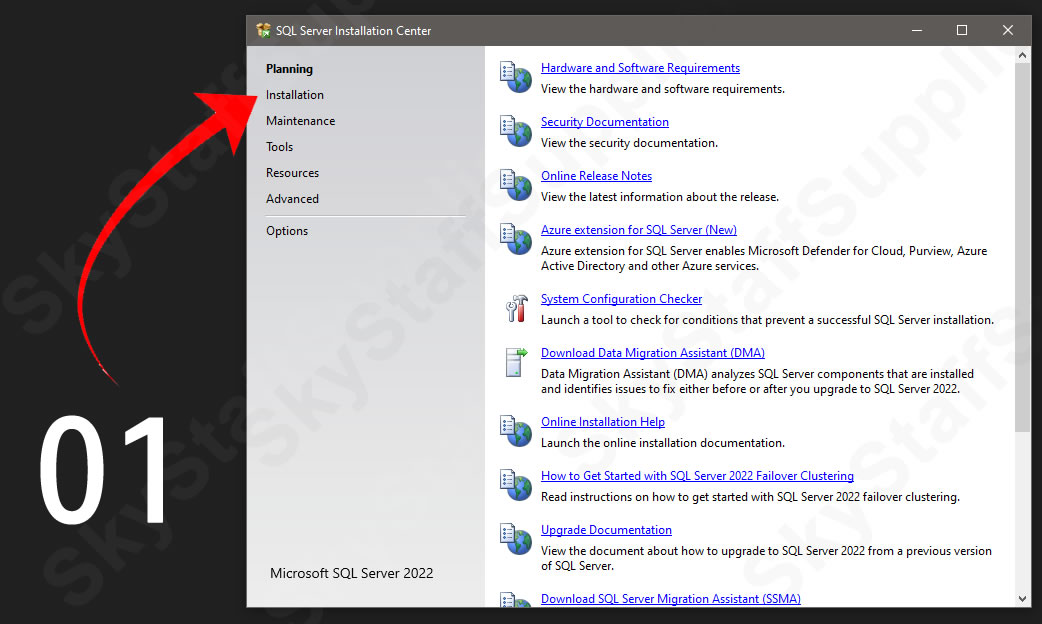Maximize the SQL Server Installation Center window
This screenshot has width=1042, height=624.
tap(962, 31)
